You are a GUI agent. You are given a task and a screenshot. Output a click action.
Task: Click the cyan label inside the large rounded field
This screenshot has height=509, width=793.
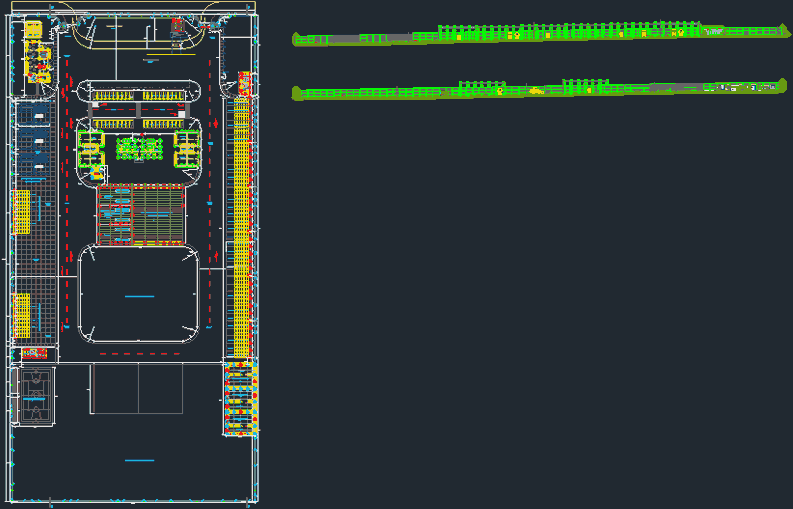click(x=139, y=296)
